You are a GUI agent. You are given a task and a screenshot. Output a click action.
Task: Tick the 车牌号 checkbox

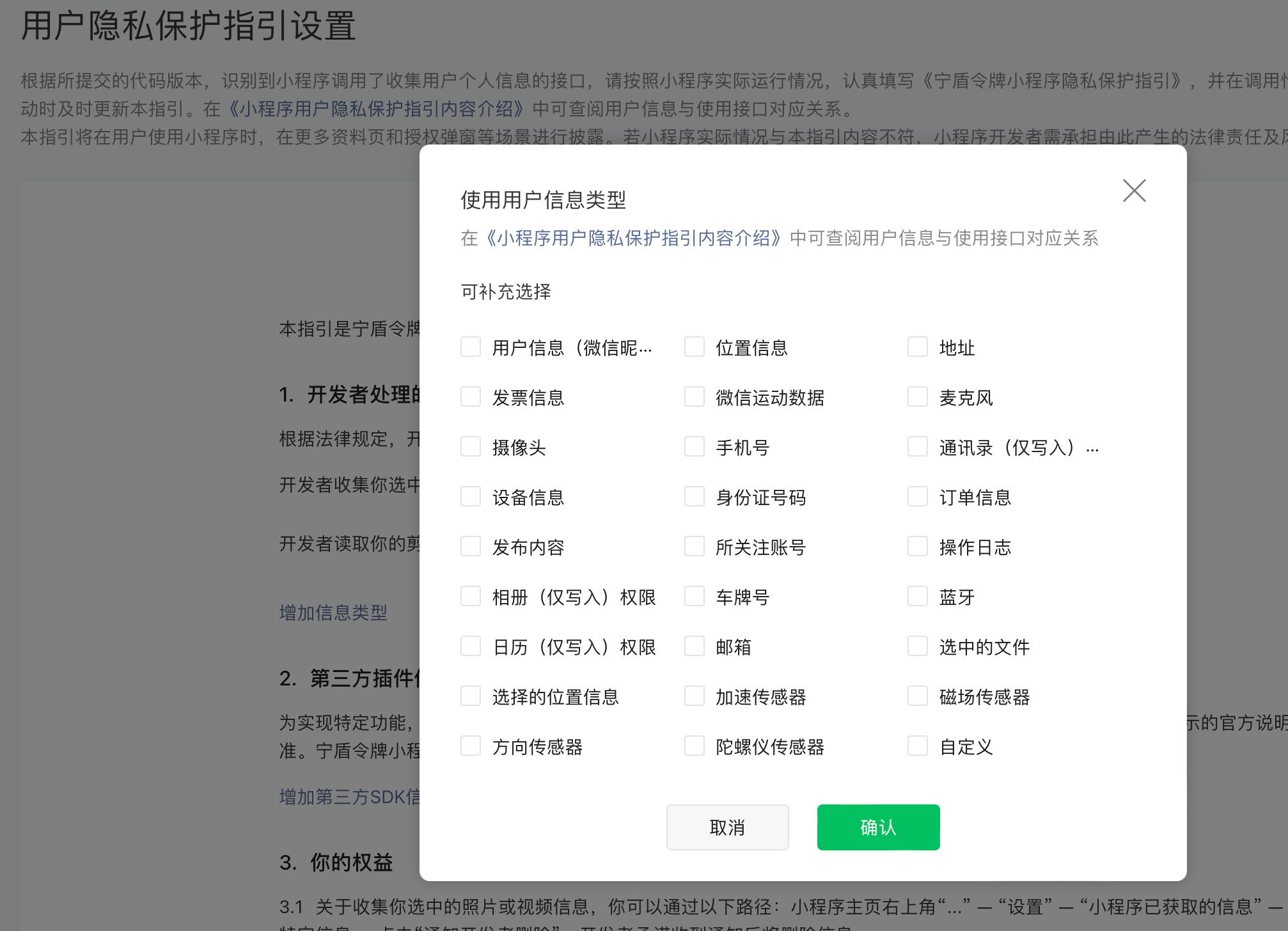[x=695, y=597]
